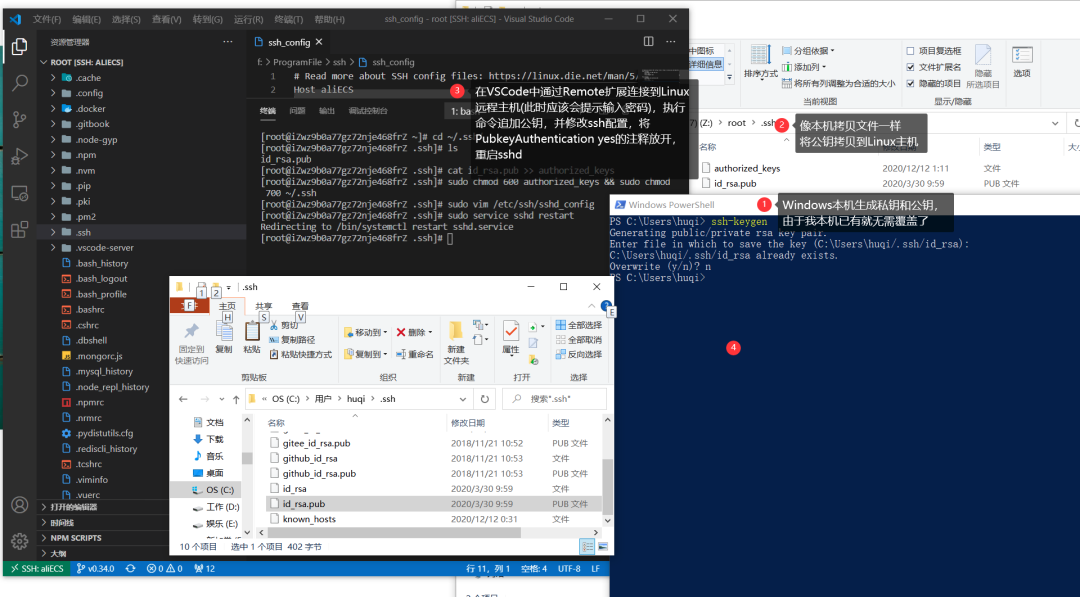The width and height of the screenshot is (1080, 597).
Task: Select authorized_keys in Z: explorer
Action: point(747,168)
